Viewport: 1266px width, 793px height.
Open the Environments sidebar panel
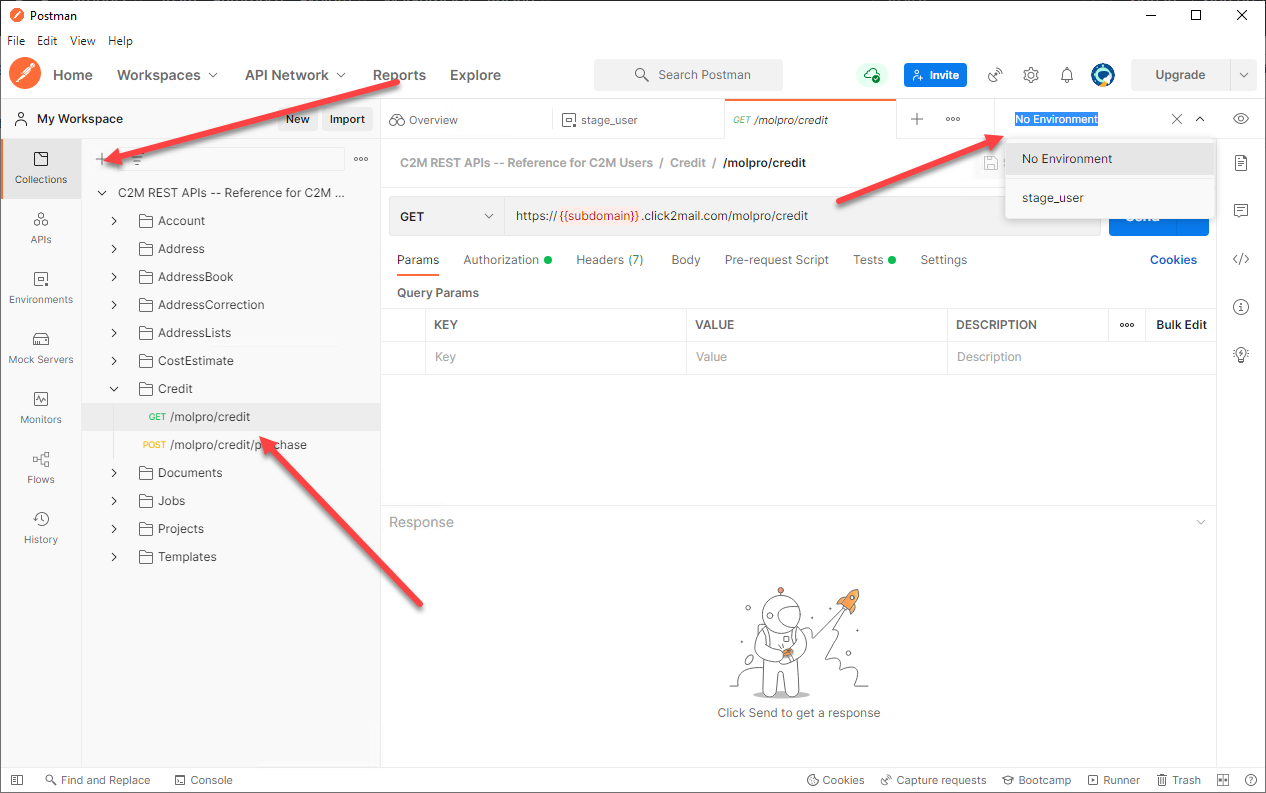41,288
